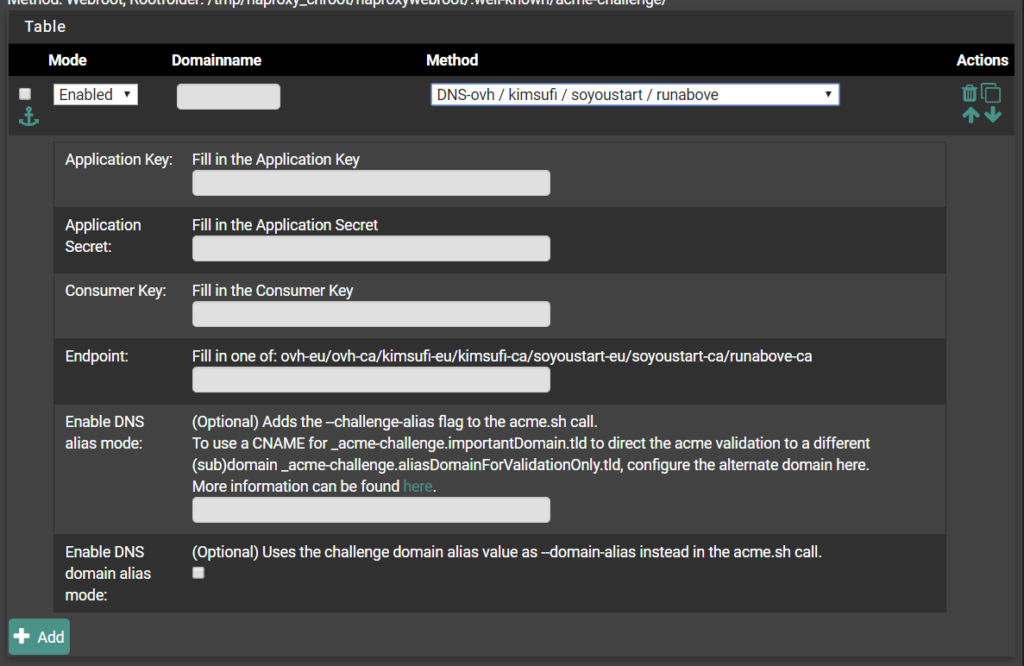The width and height of the screenshot is (1024, 666).
Task: Click the 'Enable DNS alias mode:' label
Action: 104,432
